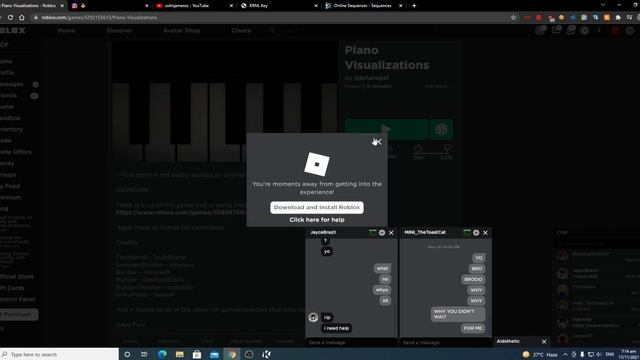Open Gift Cards in left sidebar
Screen dimensions: 640x360
click(x=12, y=288)
